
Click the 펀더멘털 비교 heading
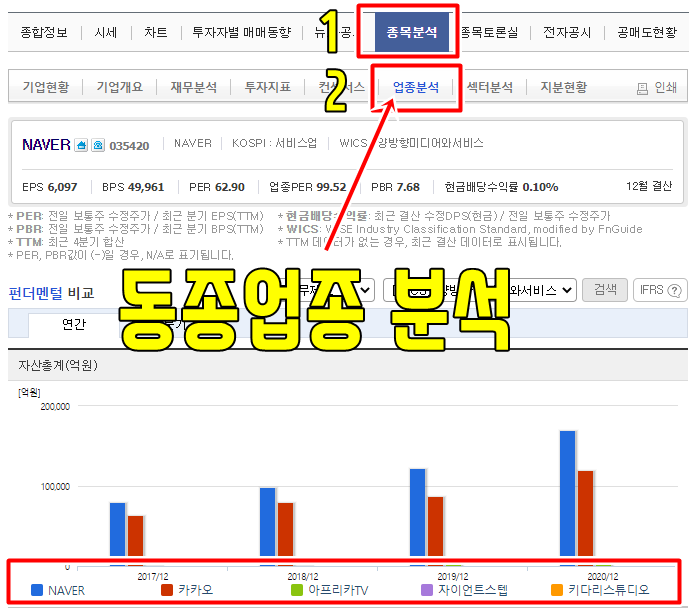pyautogui.click(x=51, y=293)
